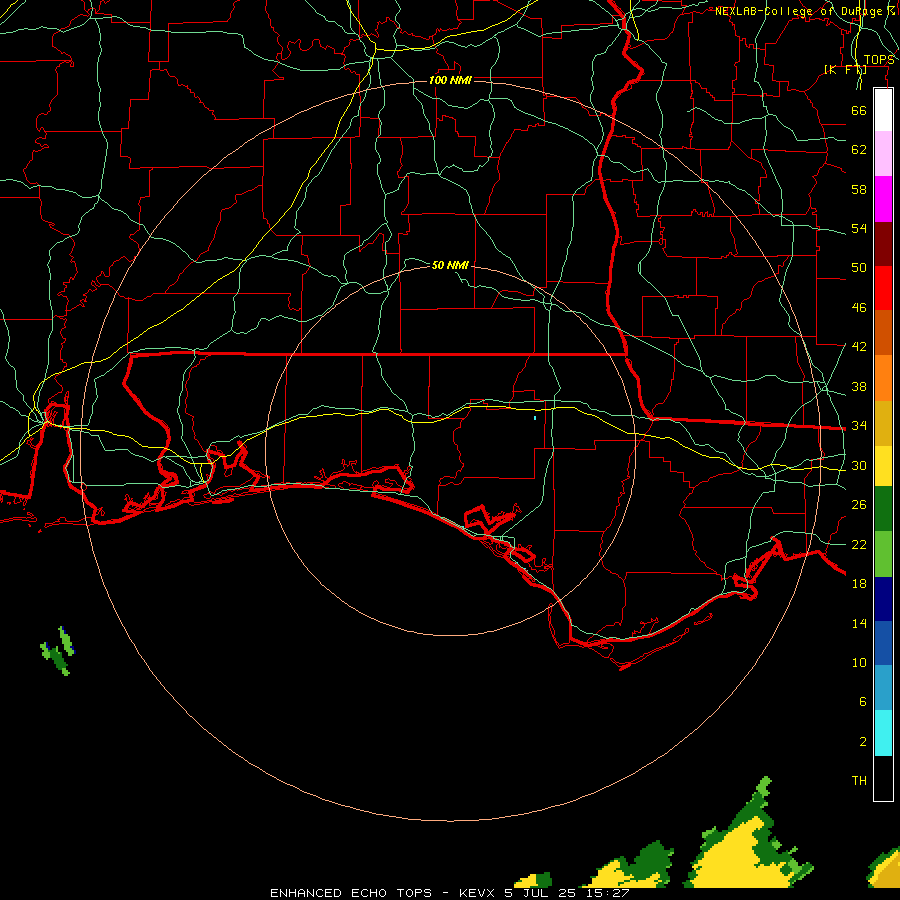Click the "15:27" timestamp
Viewport: 900px width, 900px height.
click(608, 893)
